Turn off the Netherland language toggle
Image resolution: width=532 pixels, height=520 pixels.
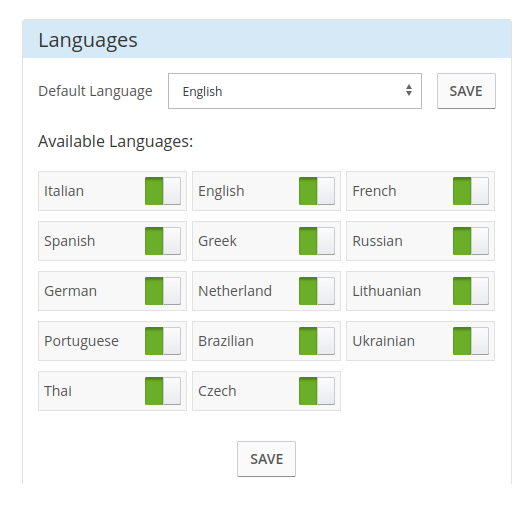pyautogui.click(x=317, y=291)
